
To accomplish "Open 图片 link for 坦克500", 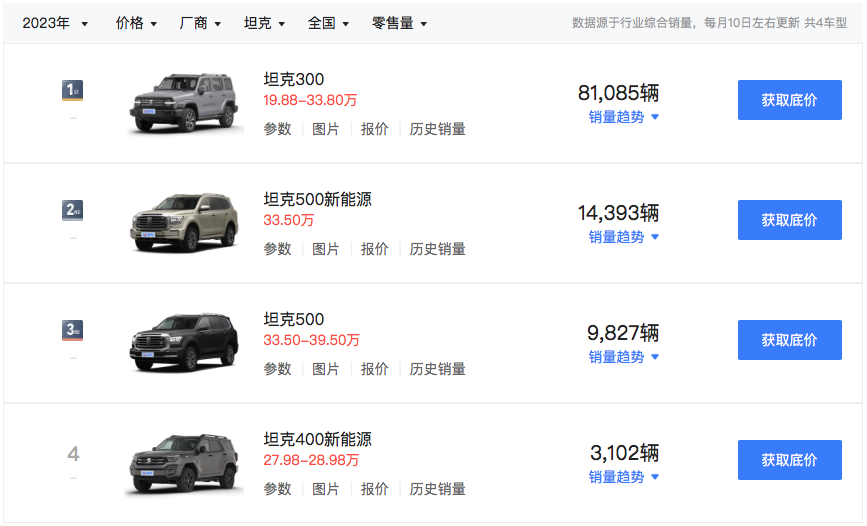I will 326,369.
